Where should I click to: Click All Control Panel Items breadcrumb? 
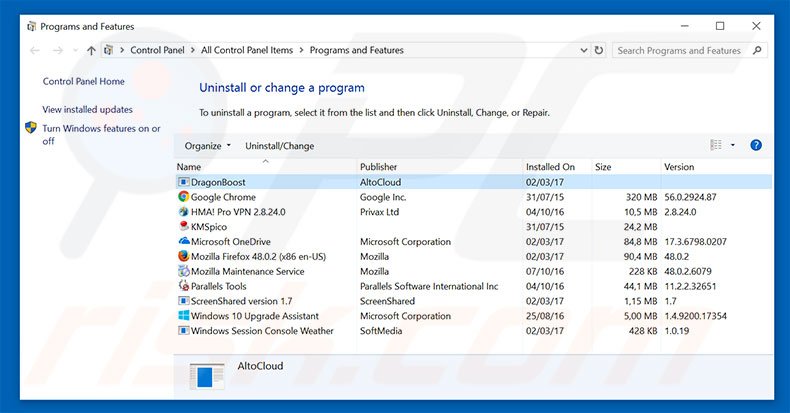click(x=247, y=50)
